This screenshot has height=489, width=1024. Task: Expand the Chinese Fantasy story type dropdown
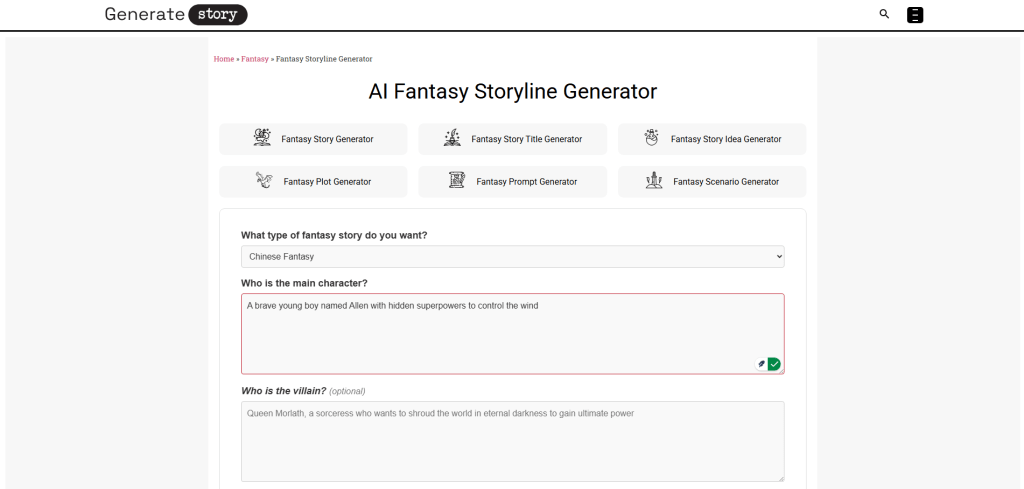pos(513,257)
